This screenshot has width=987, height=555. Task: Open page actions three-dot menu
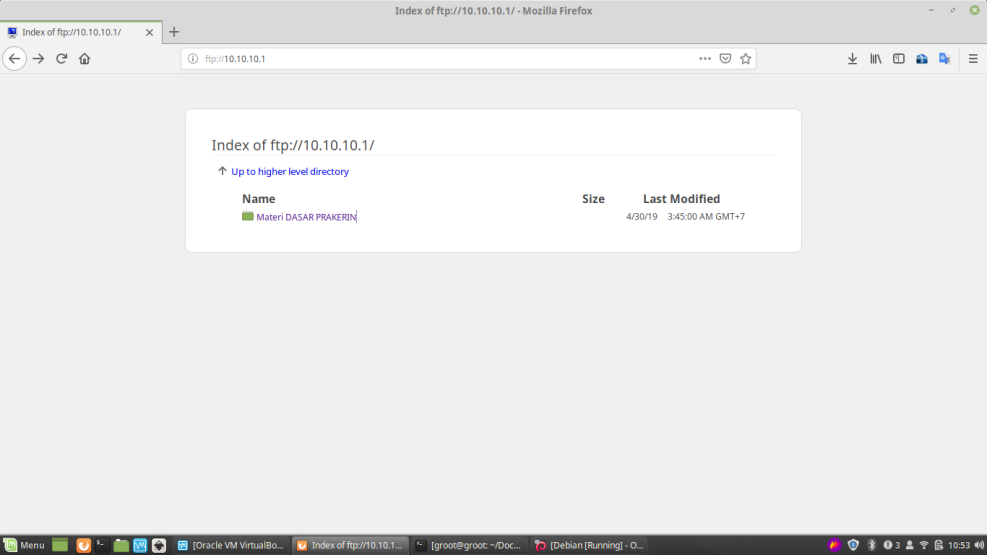705,59
